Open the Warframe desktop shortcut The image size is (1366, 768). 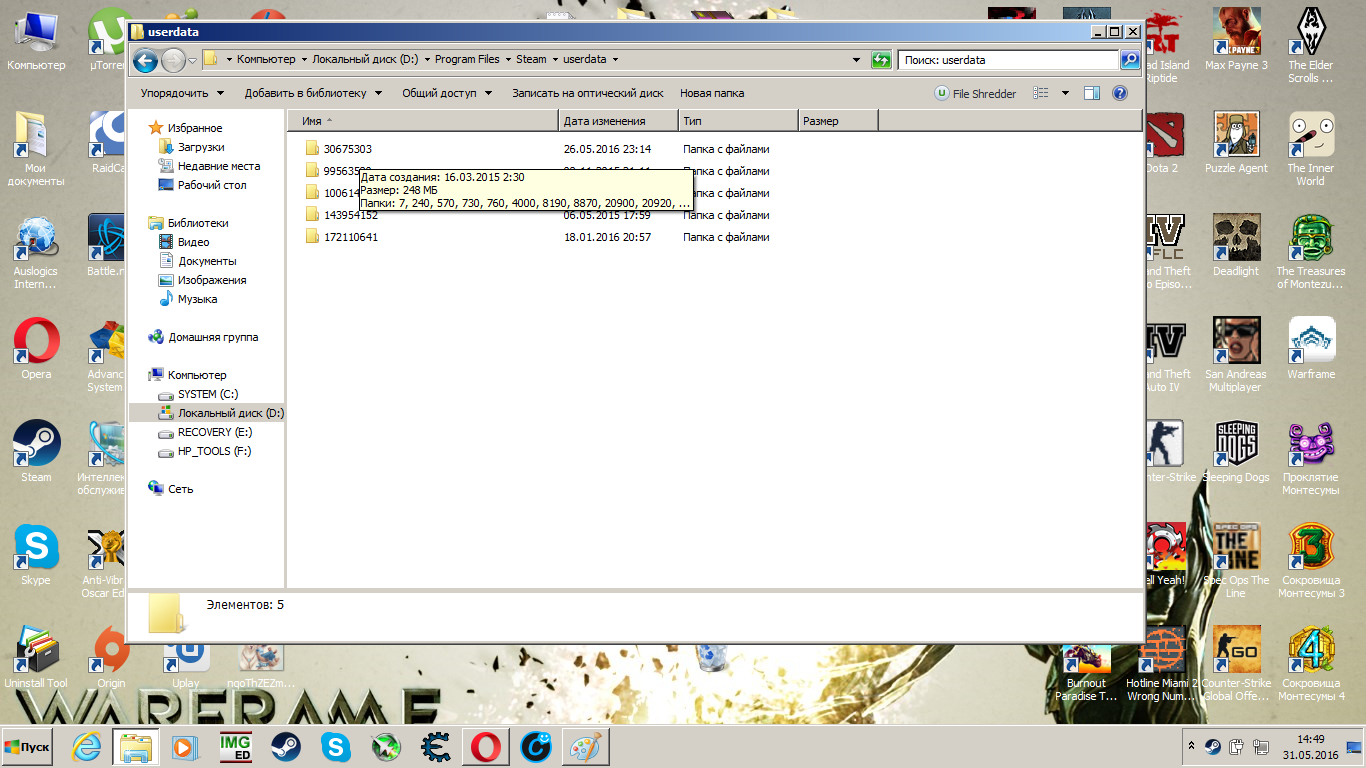[x=1311, y=348]
